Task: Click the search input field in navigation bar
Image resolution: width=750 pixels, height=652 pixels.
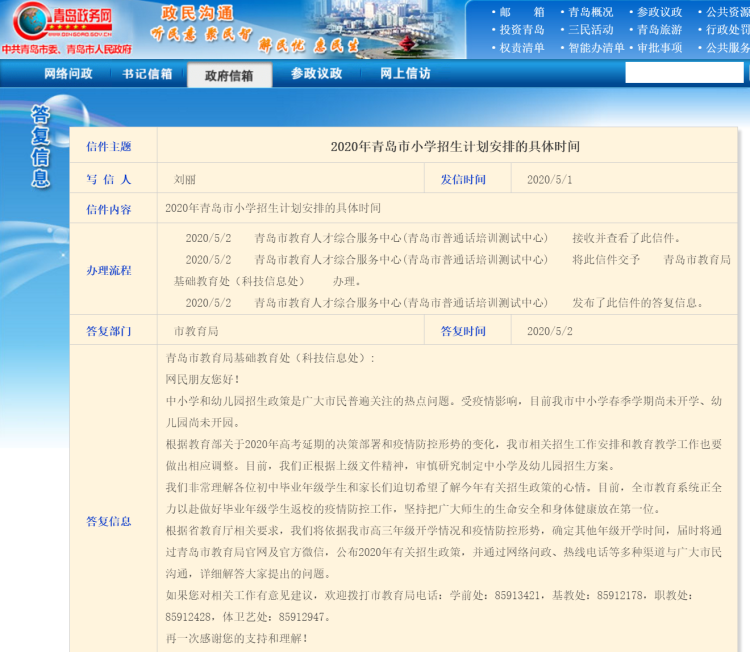Action: click(x=684, y=73)
